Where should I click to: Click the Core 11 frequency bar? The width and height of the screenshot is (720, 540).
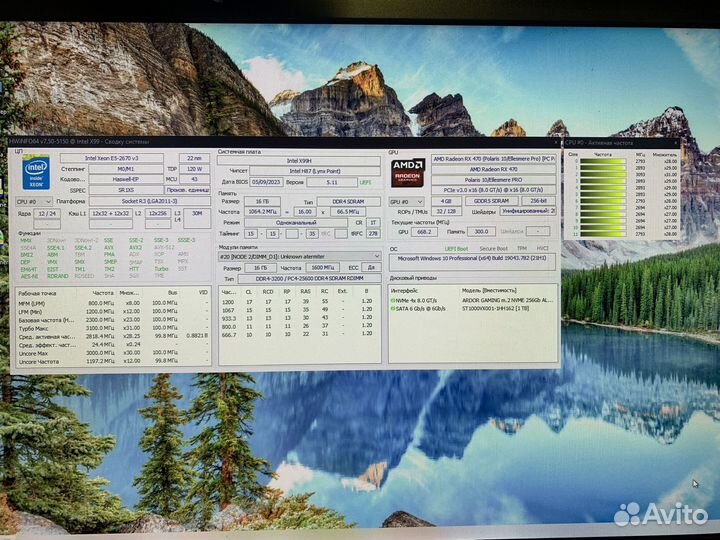point(603,236)
